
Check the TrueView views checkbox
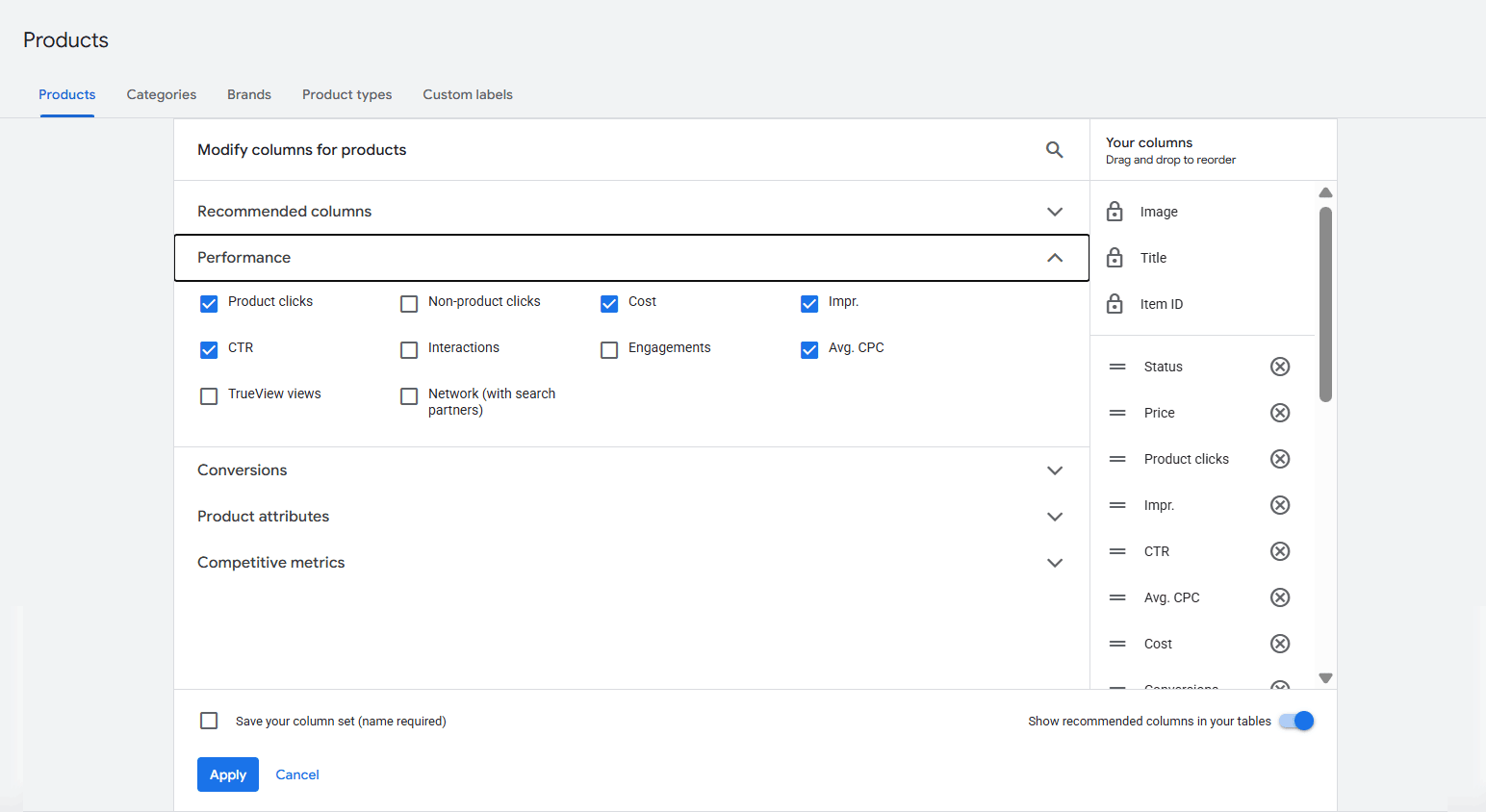coord(209,396)
